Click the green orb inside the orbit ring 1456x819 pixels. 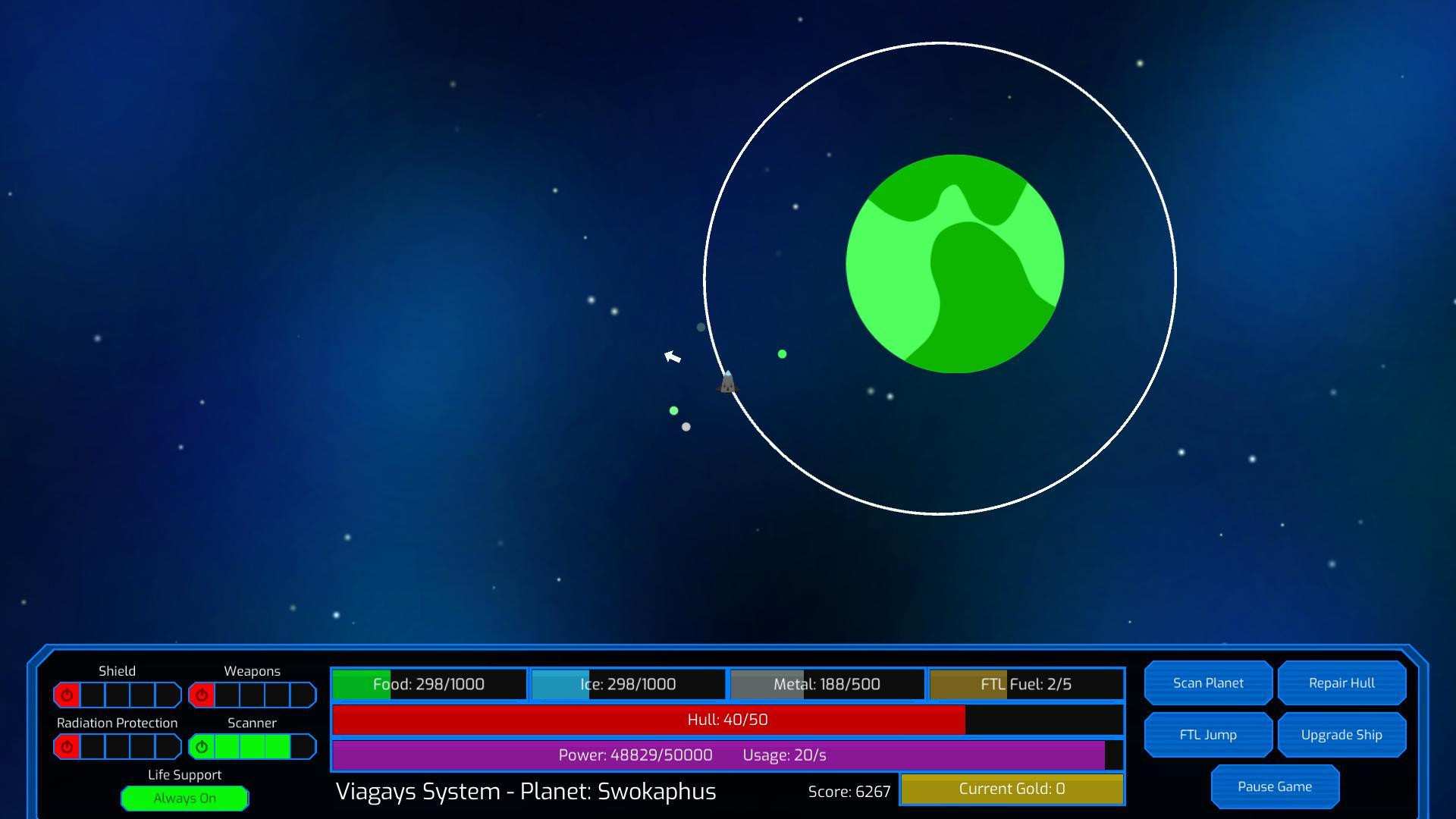click(782, 354)
